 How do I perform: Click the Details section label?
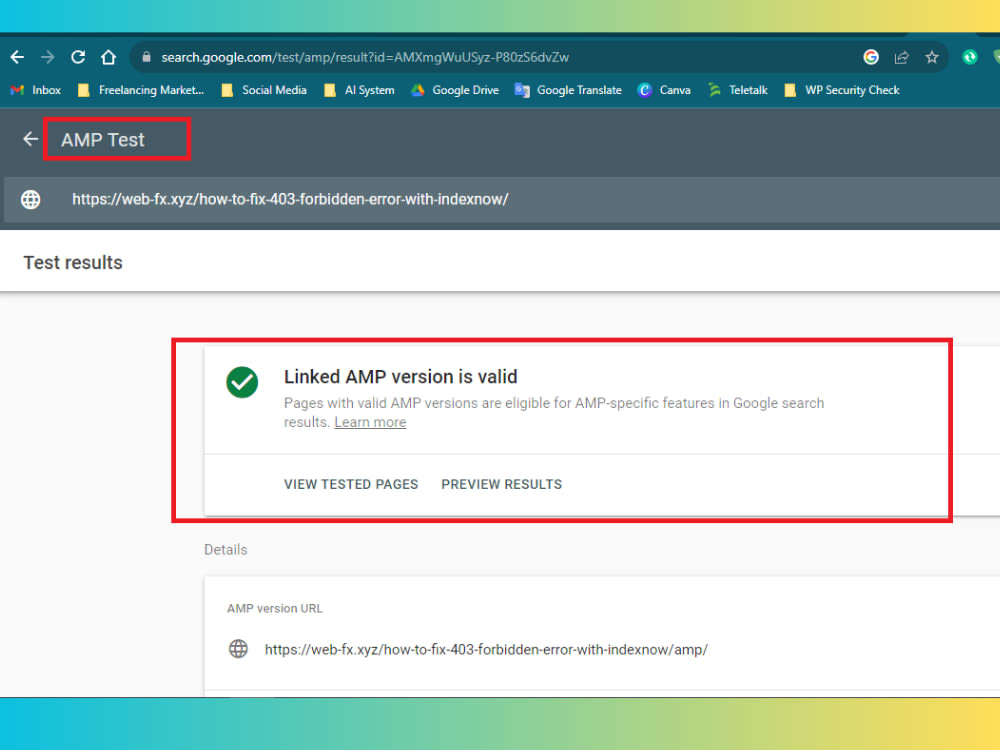(226, 550)
